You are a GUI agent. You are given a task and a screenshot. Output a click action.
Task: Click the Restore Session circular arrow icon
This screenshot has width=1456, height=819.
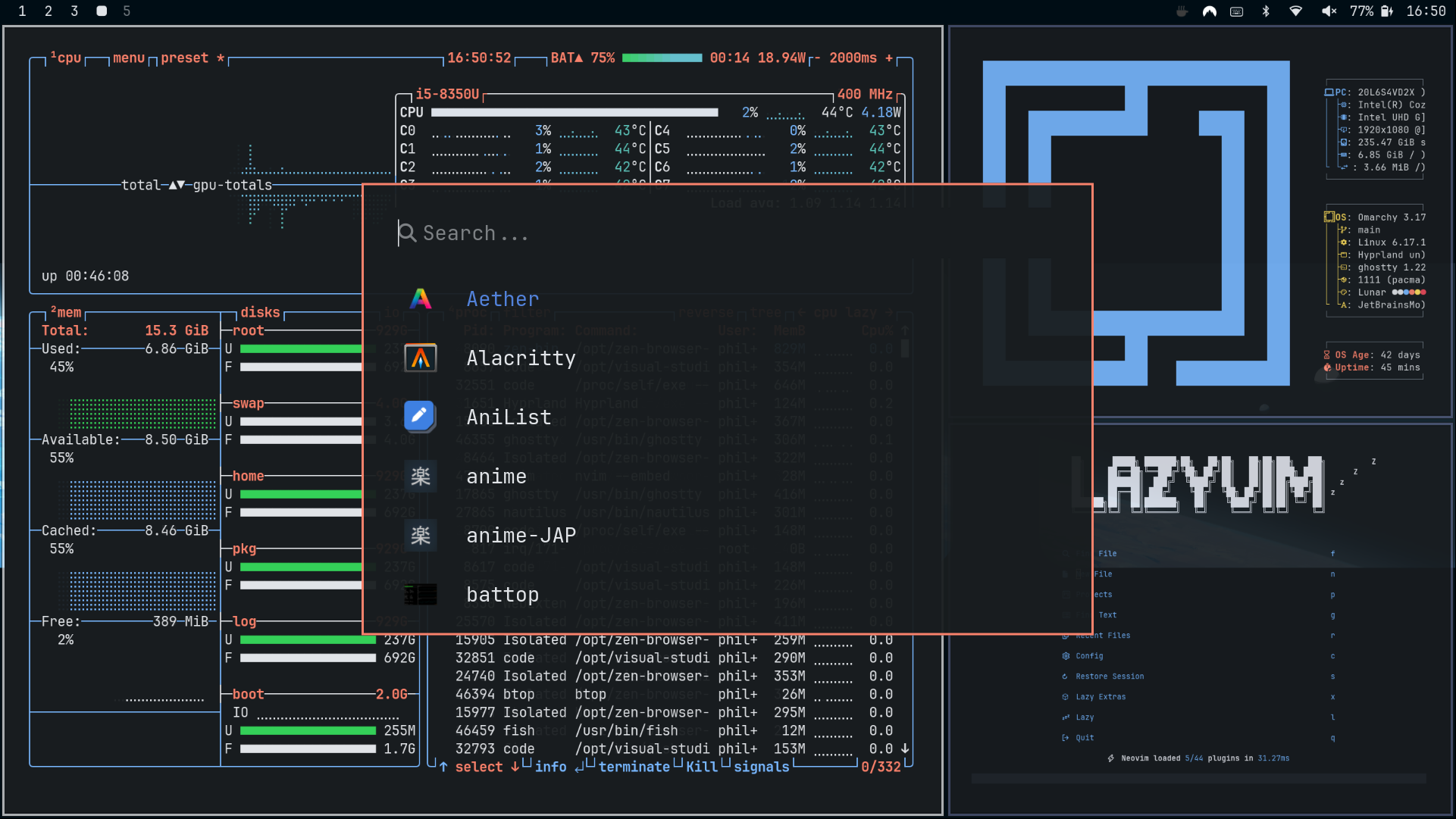tap(1066, 677)
